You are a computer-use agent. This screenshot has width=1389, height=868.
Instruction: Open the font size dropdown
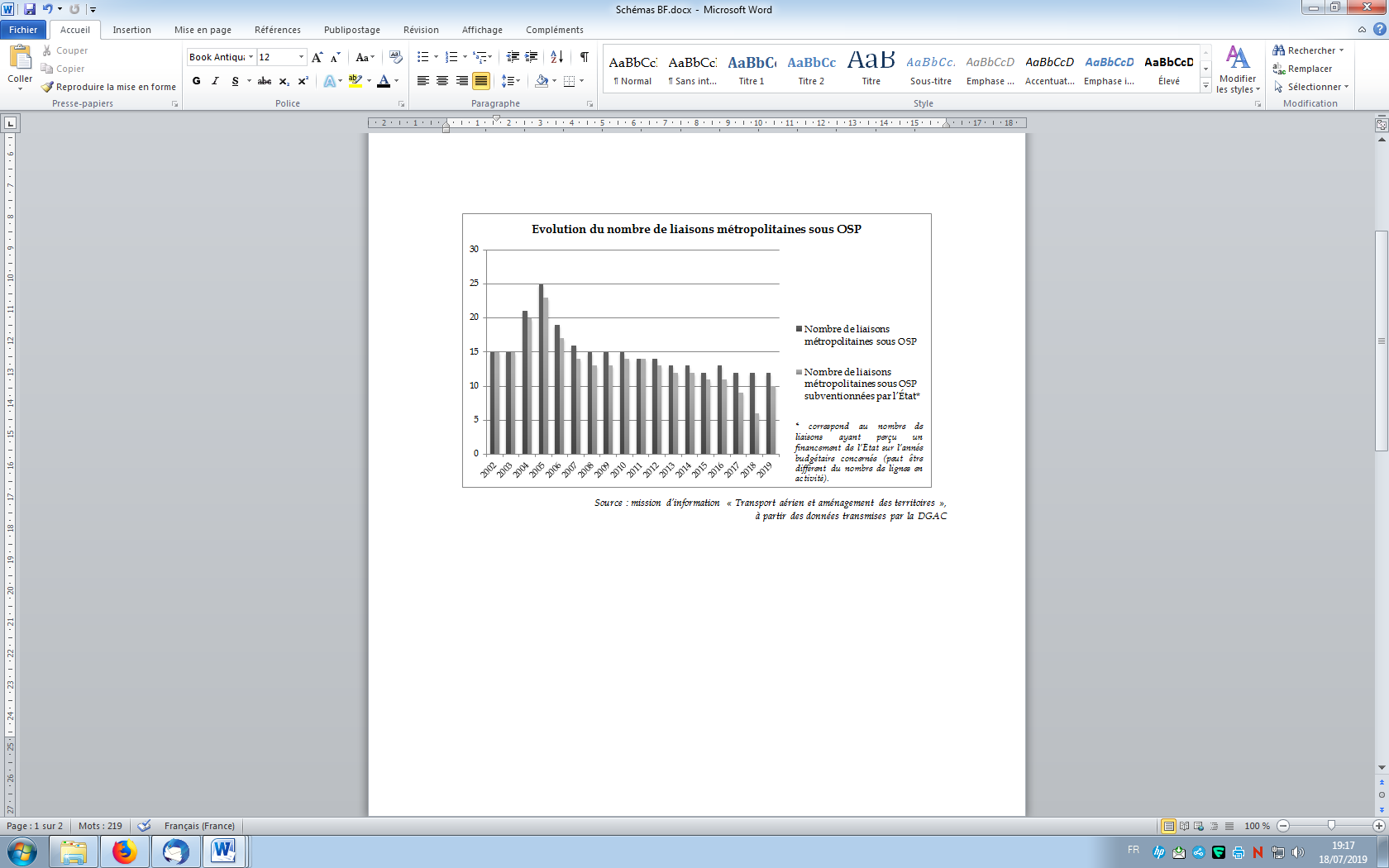click(x=301, y=57)
